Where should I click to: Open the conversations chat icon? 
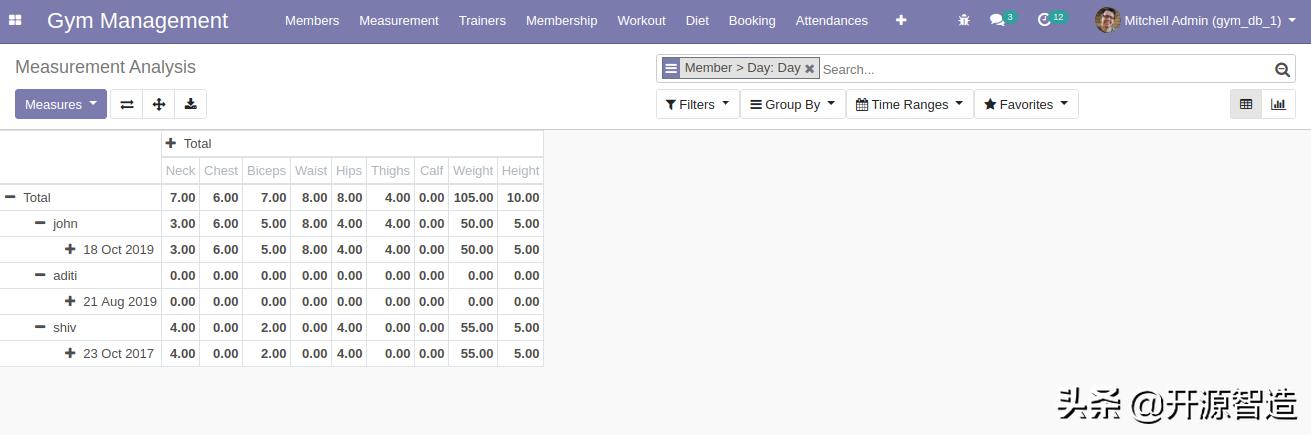pos(997,20)
